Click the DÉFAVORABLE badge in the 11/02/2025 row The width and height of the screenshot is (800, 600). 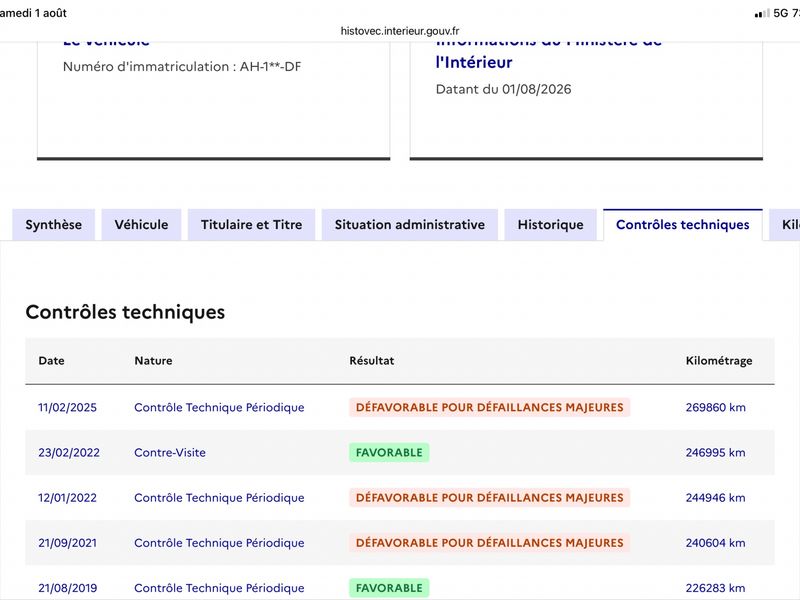pyautogui.click(x=490, y=408)
